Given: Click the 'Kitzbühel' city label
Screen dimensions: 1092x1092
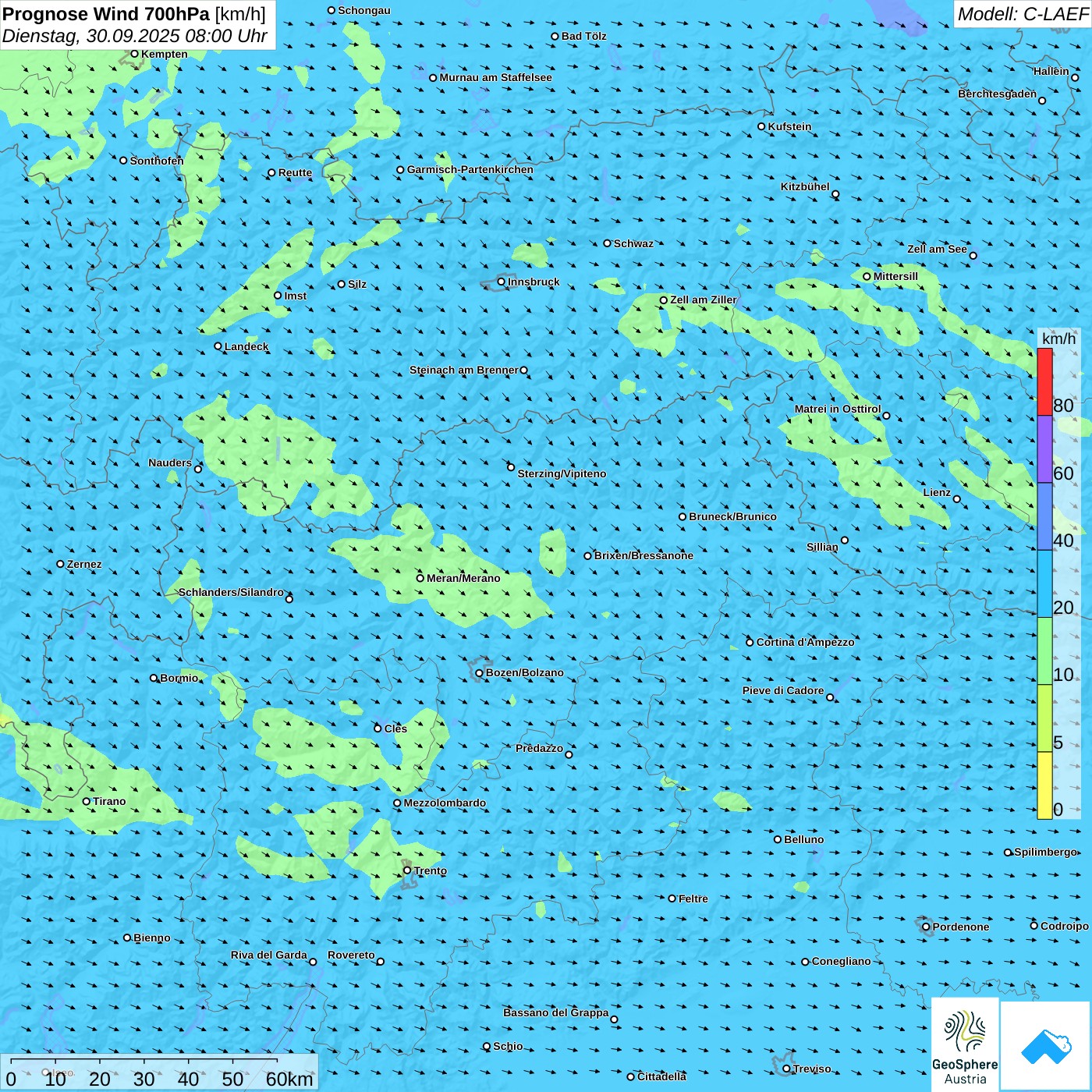Looking at the screenshot, I should (805, 186).
